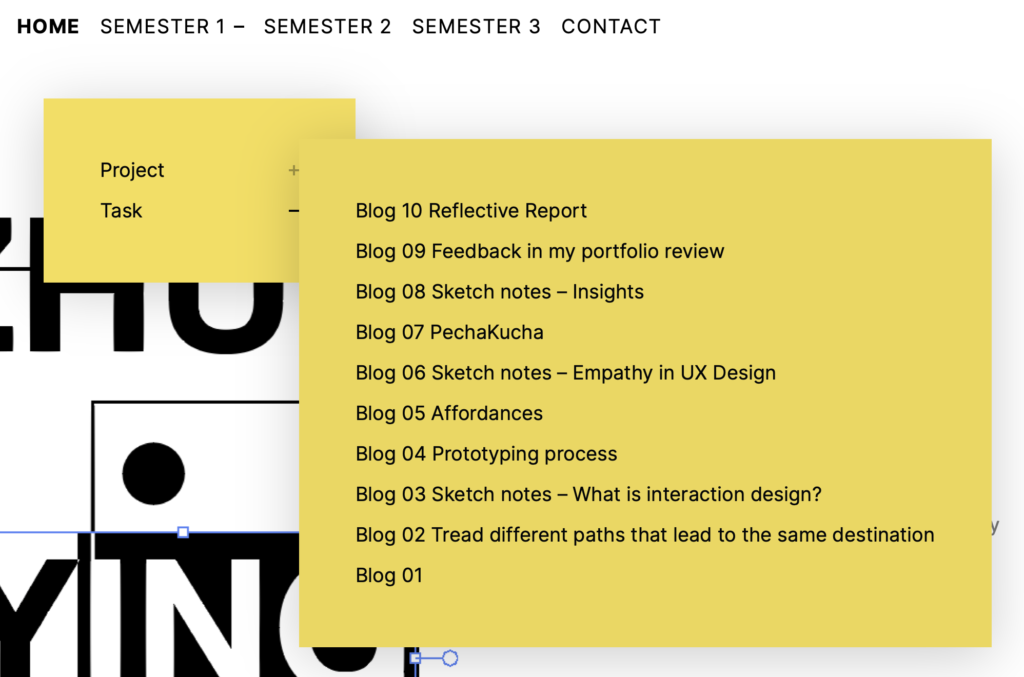Go to the HOME page
This screenshot has width=1024, height=677.
(48, 27)
